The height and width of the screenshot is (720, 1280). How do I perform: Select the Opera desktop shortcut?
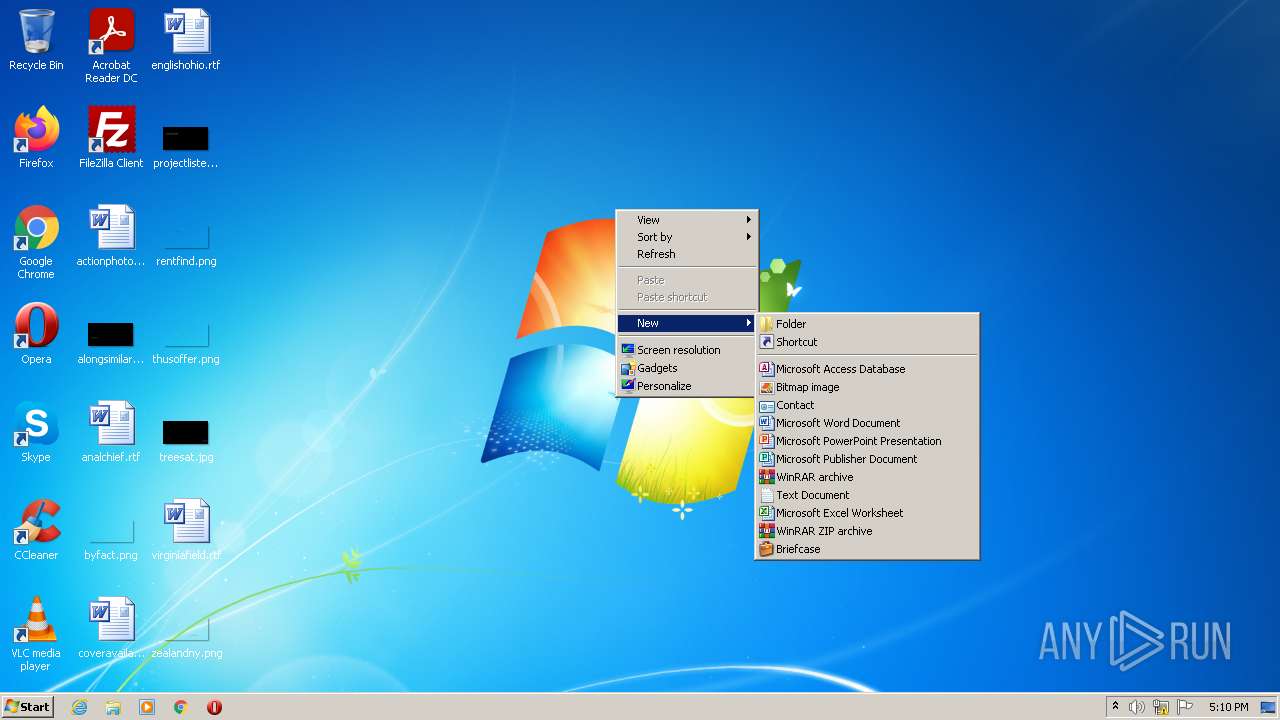pos(36,334)
